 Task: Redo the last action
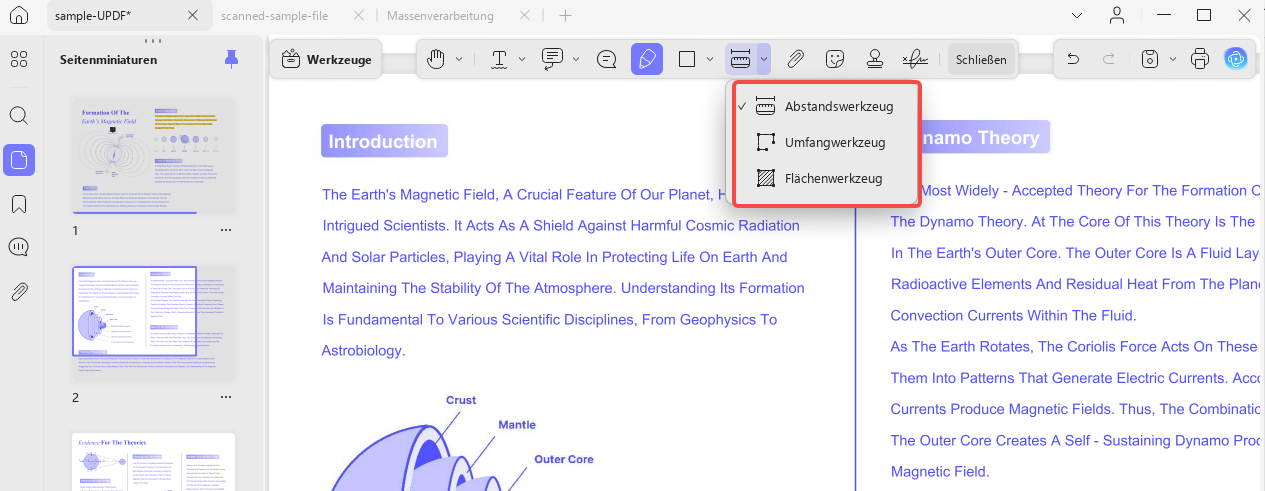click(x=1109, y=59)
